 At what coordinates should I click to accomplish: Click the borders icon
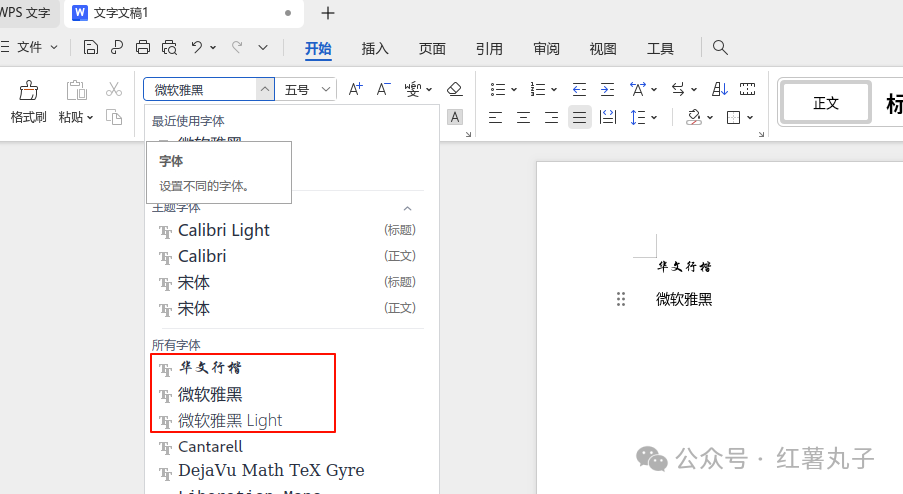[x=734, y=117]
